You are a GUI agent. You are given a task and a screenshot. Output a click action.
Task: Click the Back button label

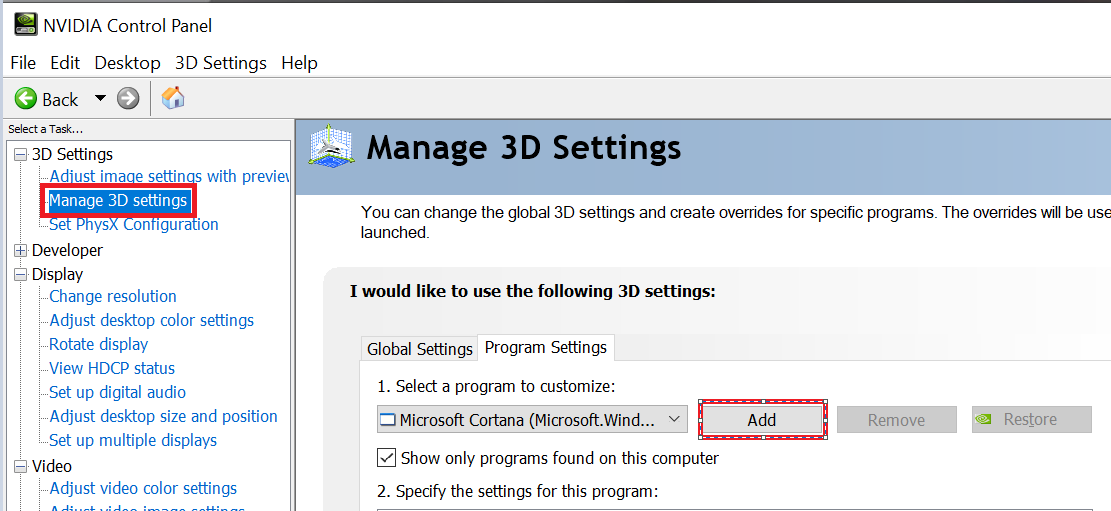60,99
